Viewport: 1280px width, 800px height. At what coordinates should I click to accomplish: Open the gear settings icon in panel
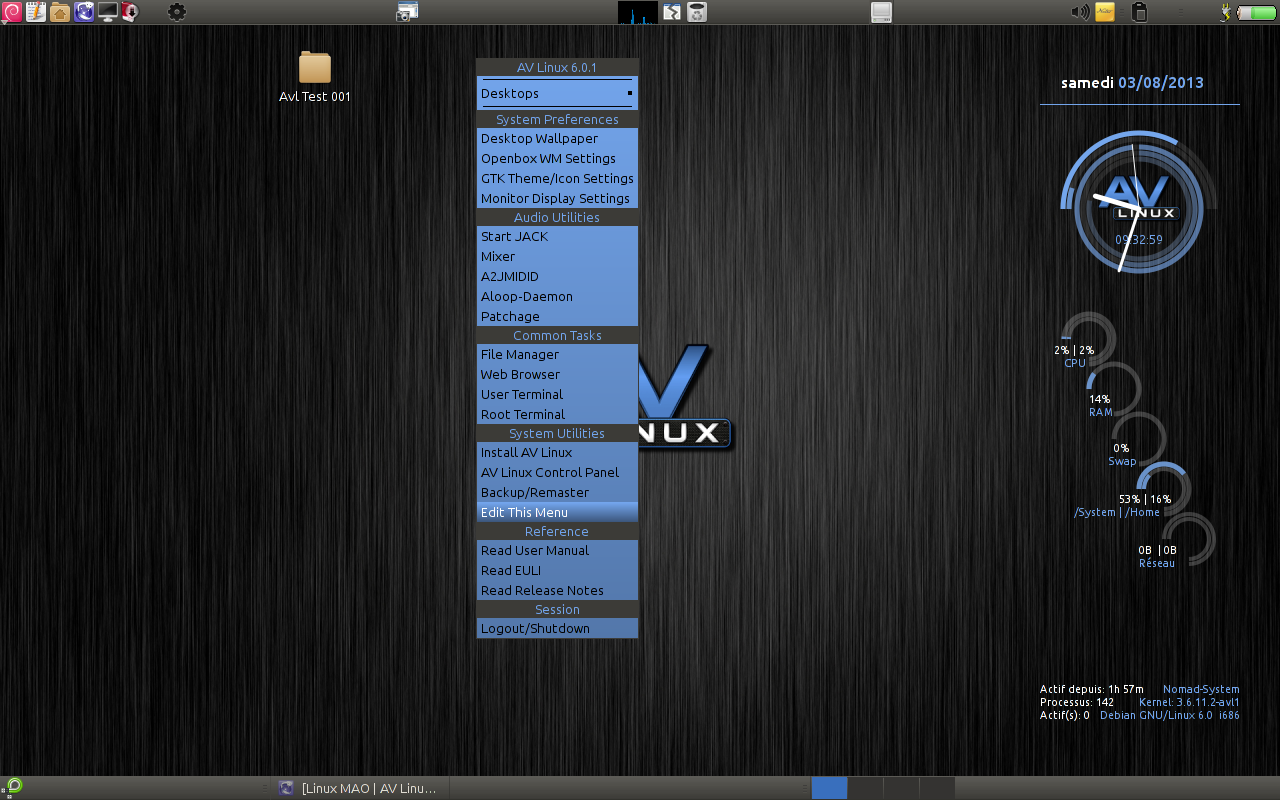click(177, 12)
